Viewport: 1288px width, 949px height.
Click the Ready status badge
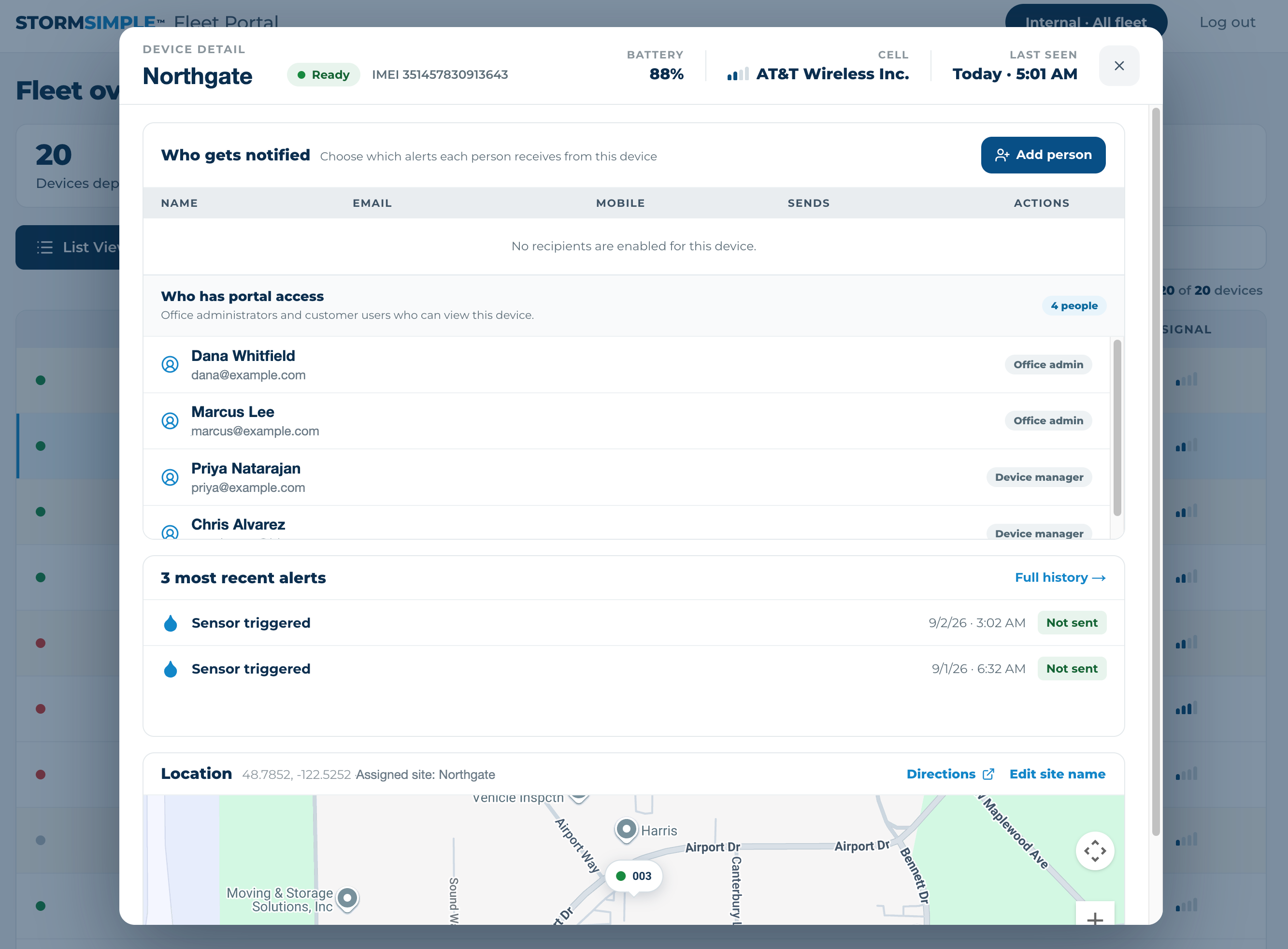(323, 75)
